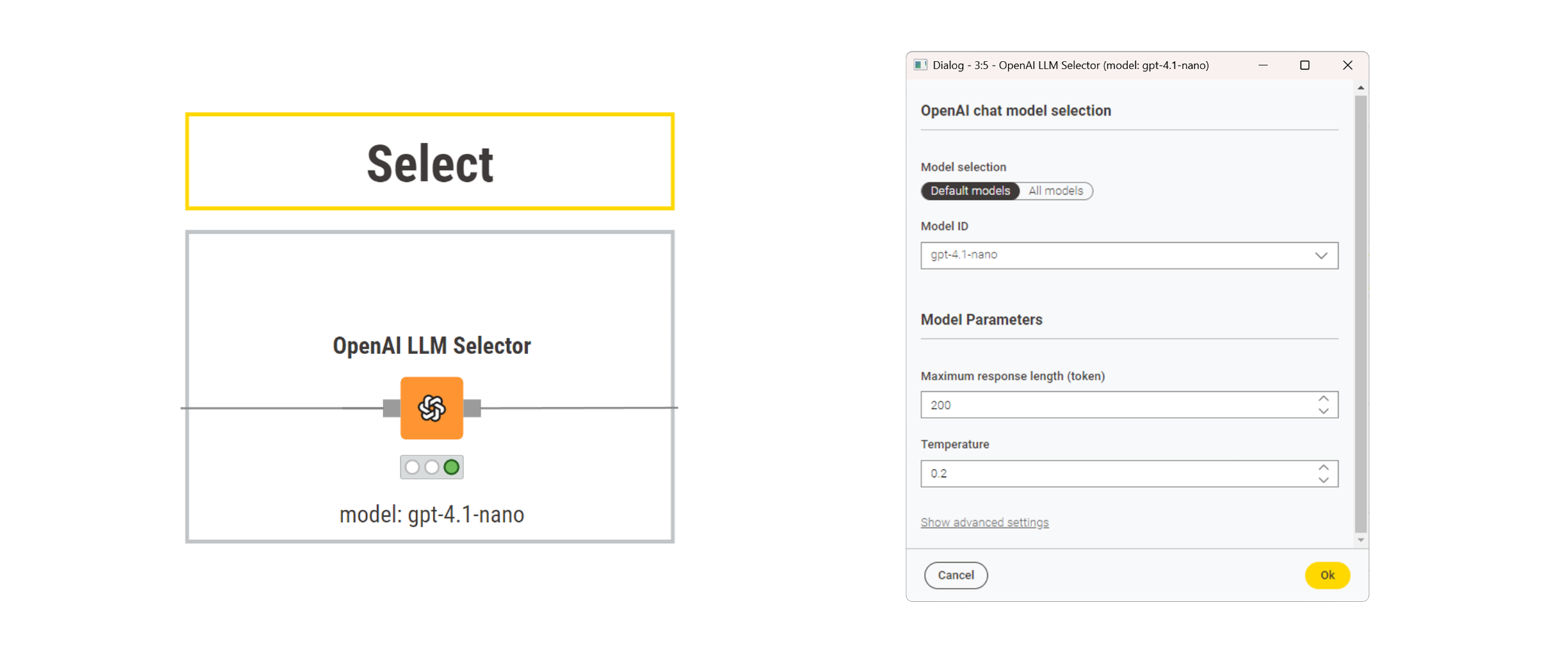Increase maximum response length with up arrow
The width and height of the screenshot is (1568, 652).
click(1323, 398)
